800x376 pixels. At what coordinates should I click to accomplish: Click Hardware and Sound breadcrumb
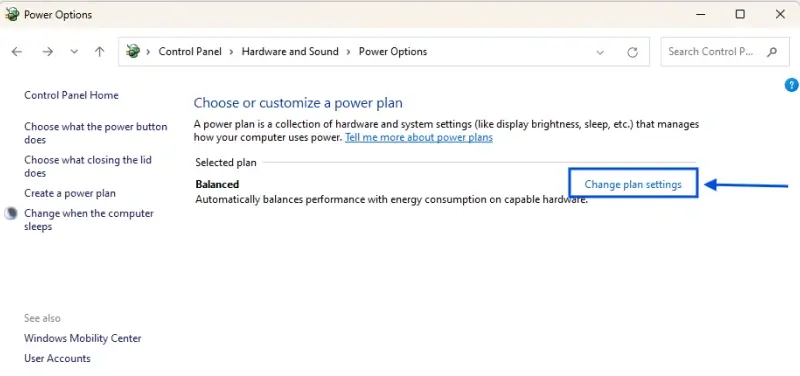290,52
